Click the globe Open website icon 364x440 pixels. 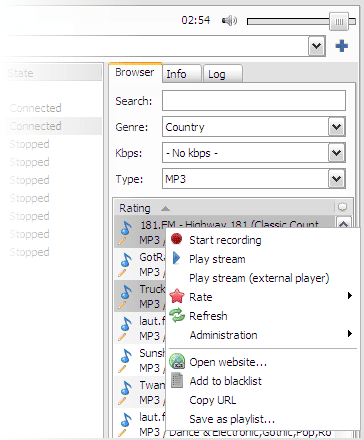[177, 361]
